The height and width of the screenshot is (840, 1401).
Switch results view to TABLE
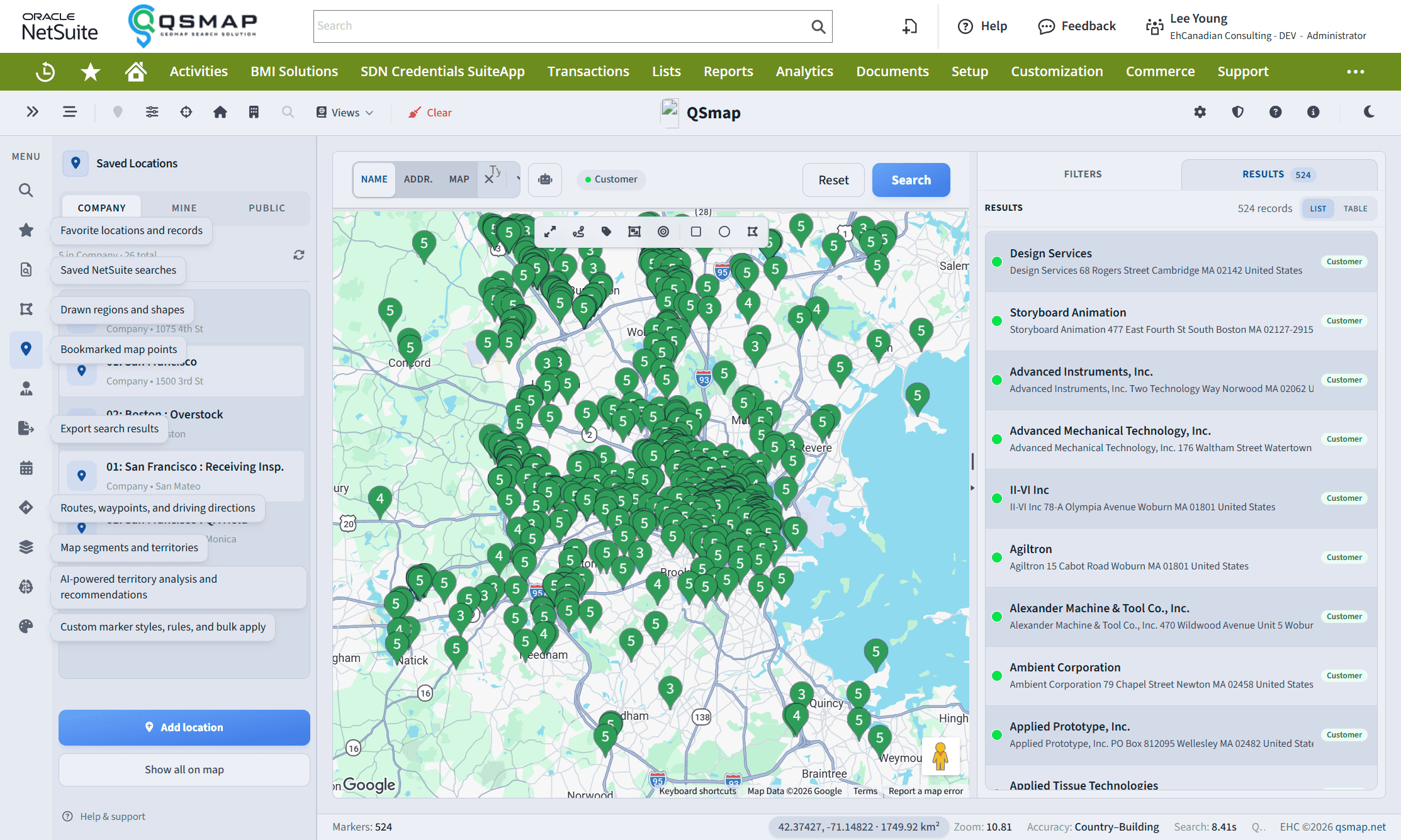tap(1355, 208)
